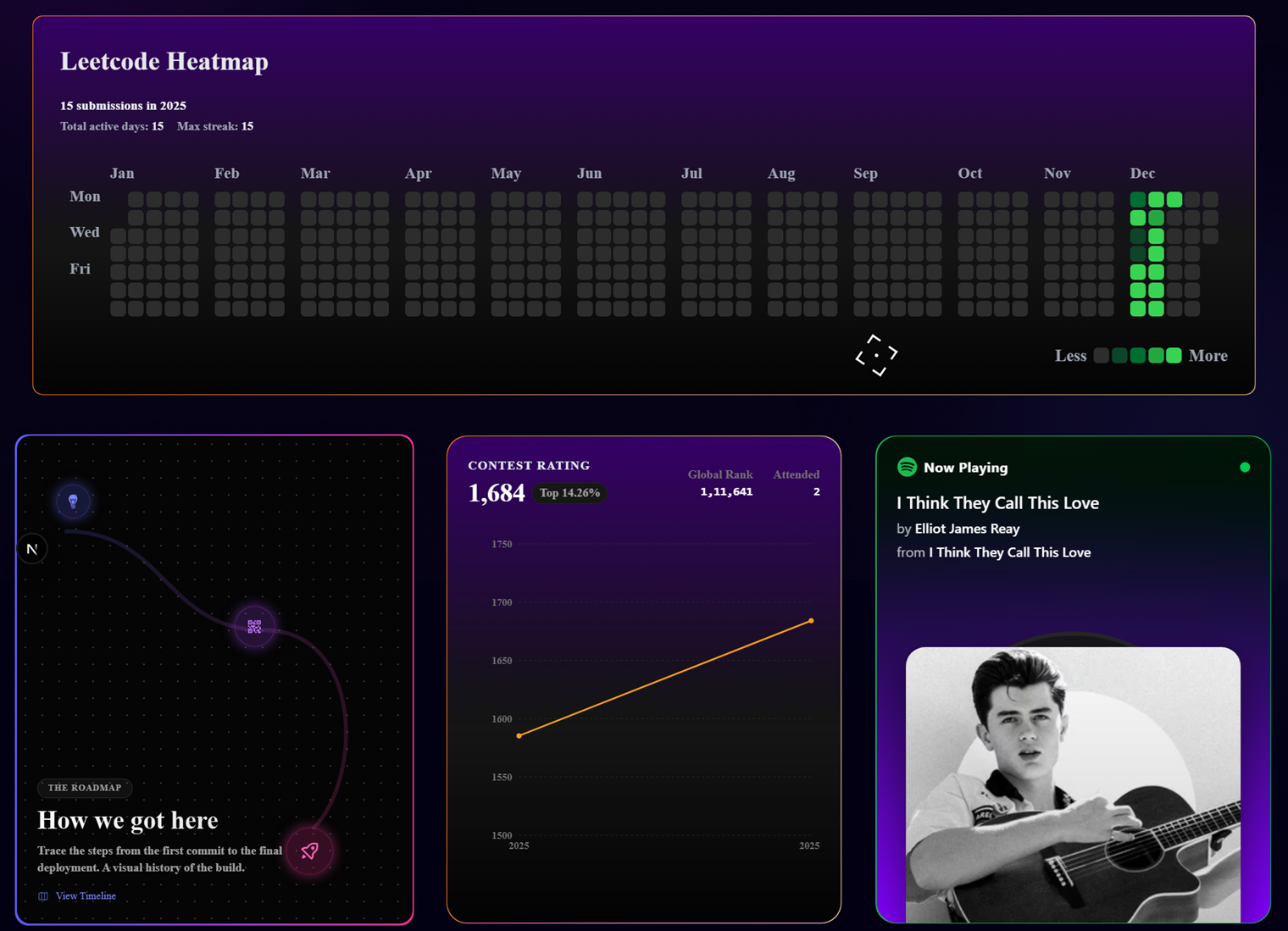This screenshot has width=1288, height=931.
Task: Click the "Total active days: 15" stat
Action: tap(112, 126)
